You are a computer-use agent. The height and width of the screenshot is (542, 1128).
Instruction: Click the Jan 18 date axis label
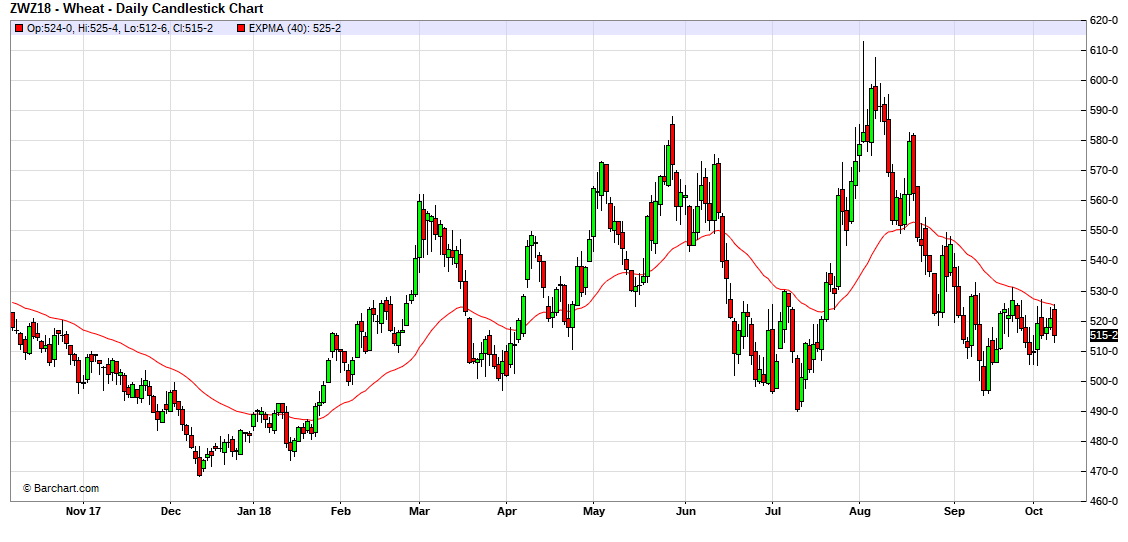pyautogui.click(x=254, y=512)
